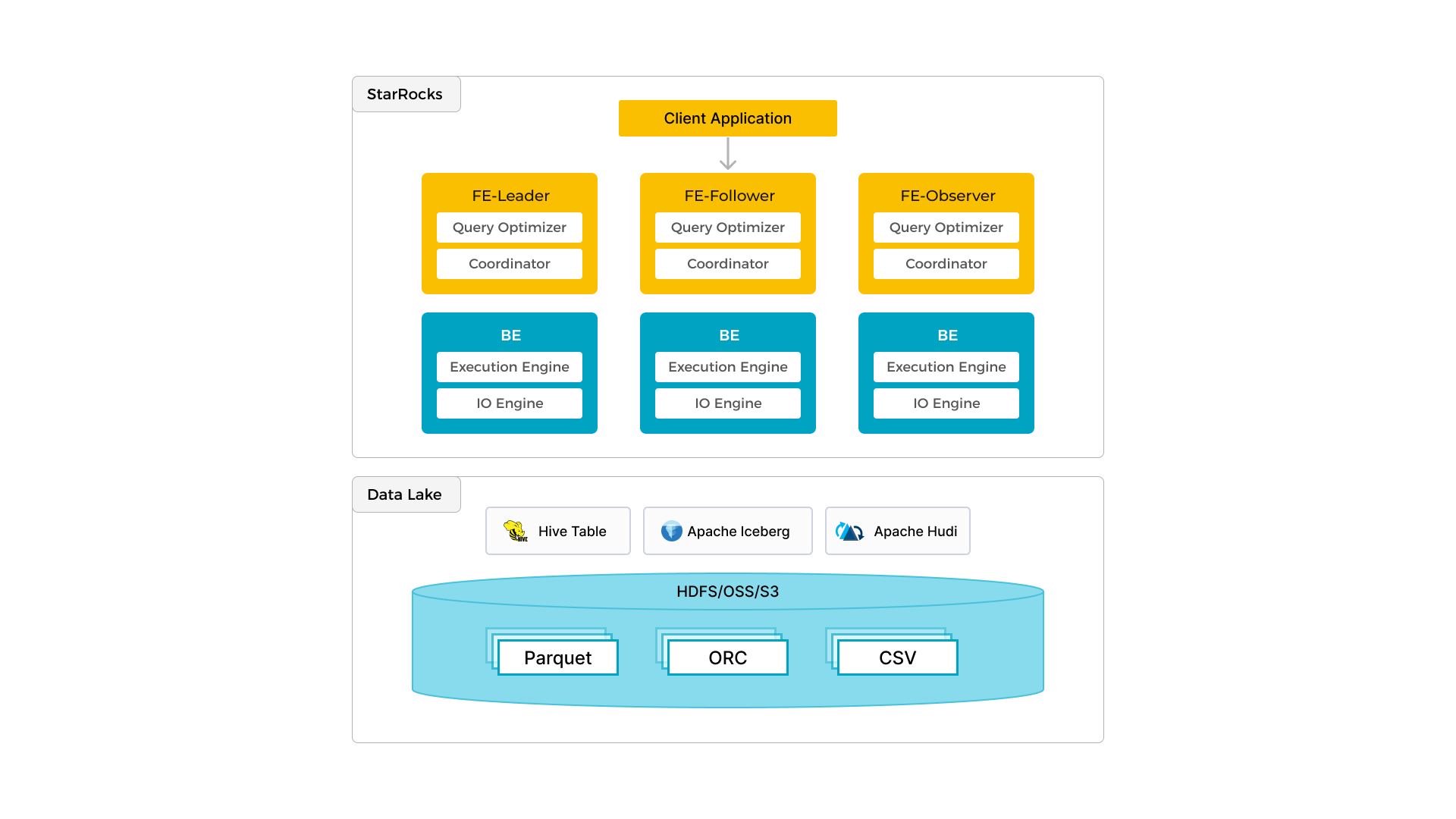
Task: Click the Apache Iceberg logo icon
Action: click(671, 531)
